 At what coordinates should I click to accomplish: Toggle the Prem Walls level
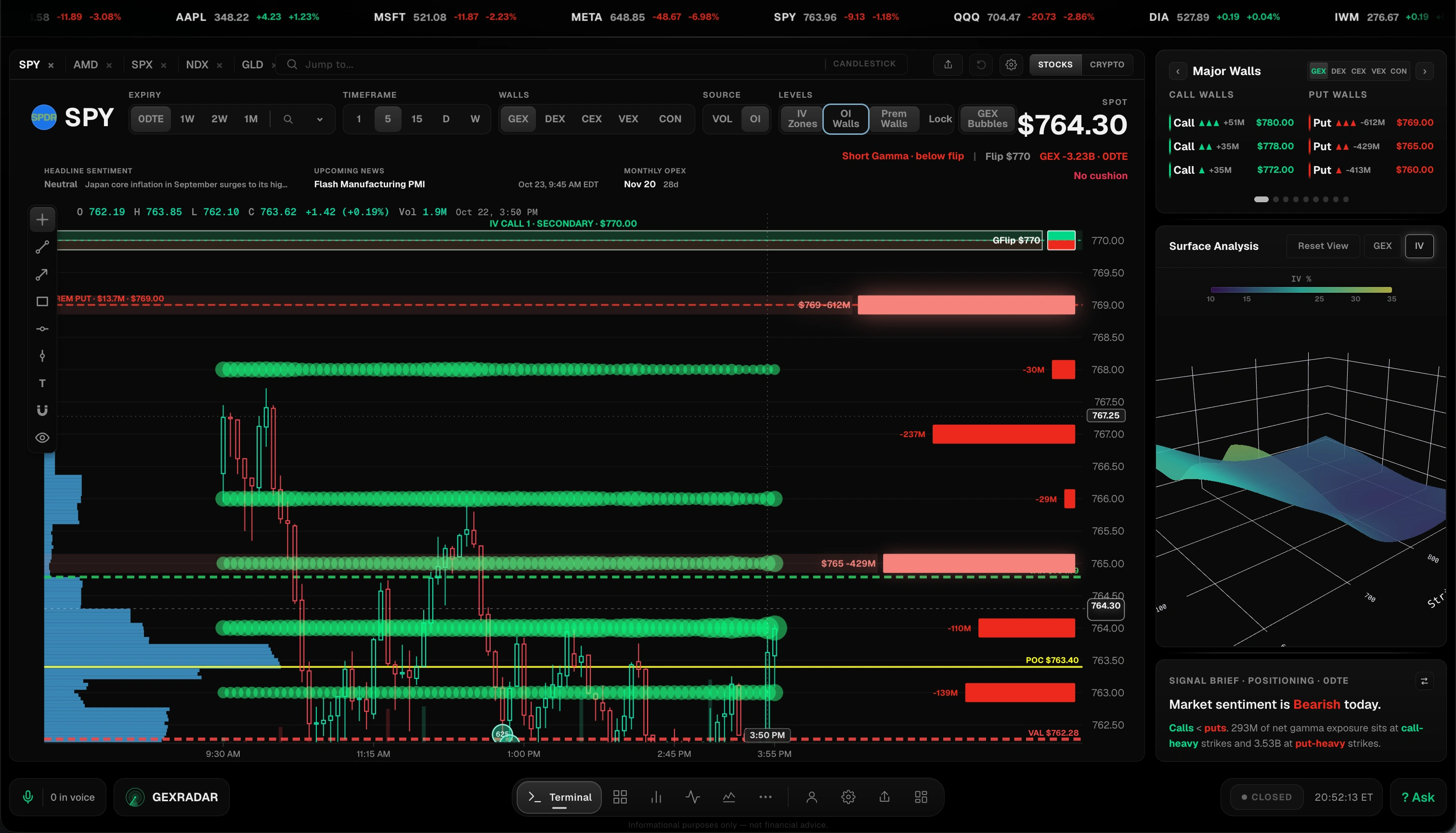[894, 119]
